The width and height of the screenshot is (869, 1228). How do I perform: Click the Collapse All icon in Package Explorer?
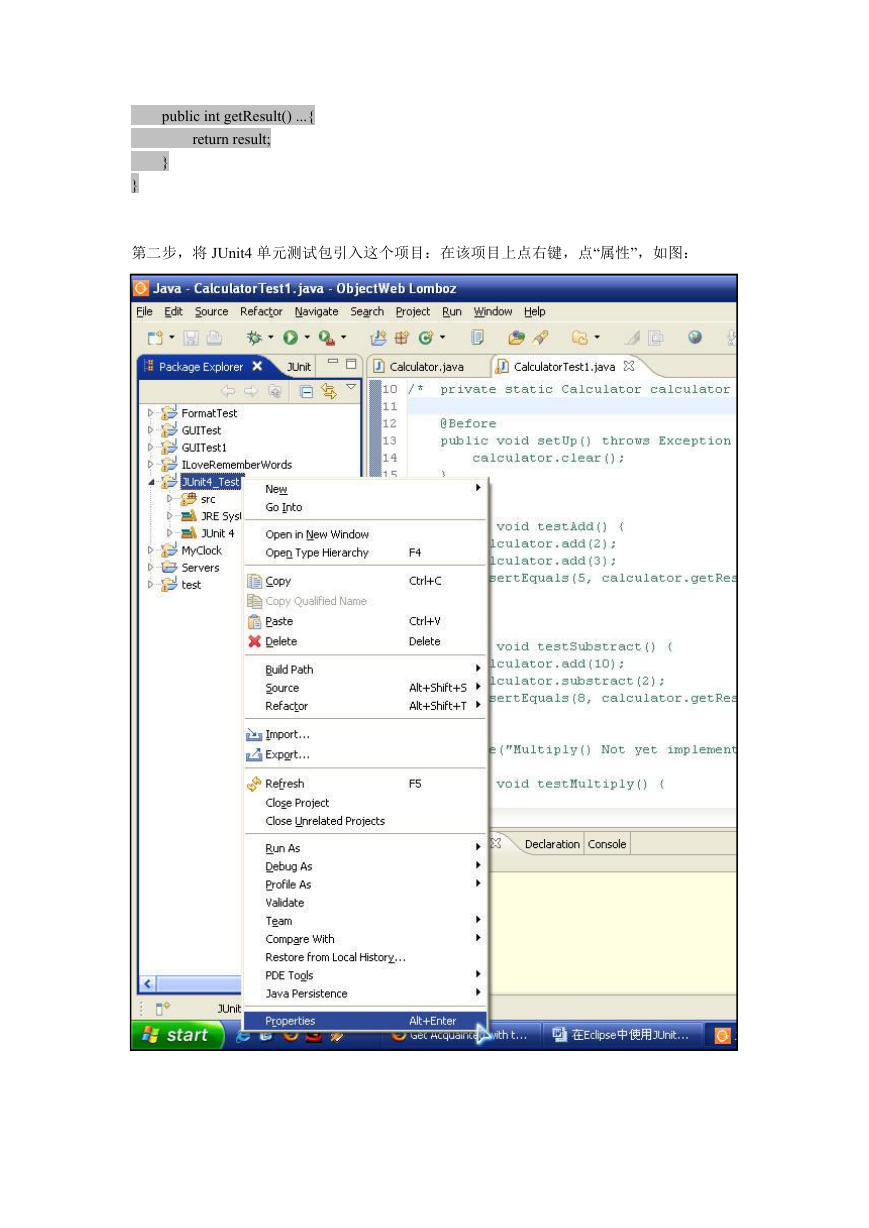click(307, 391)
